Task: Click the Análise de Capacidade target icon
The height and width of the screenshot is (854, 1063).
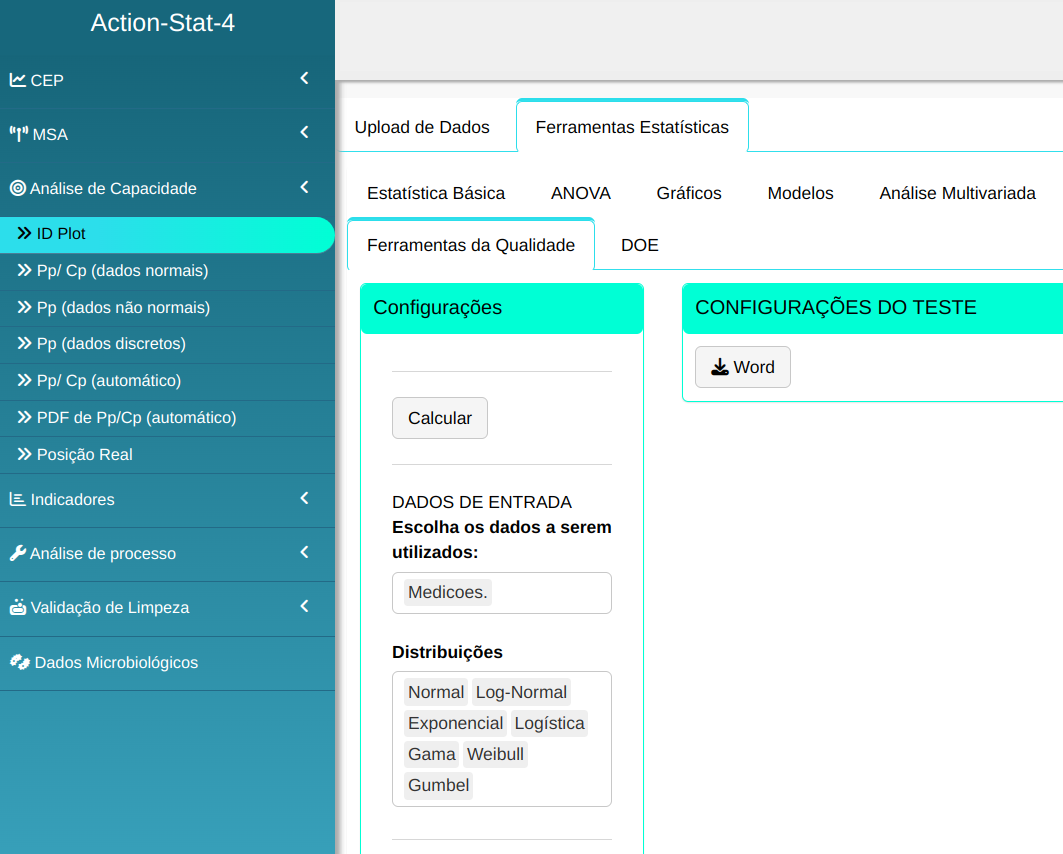Action: [17, 188]
